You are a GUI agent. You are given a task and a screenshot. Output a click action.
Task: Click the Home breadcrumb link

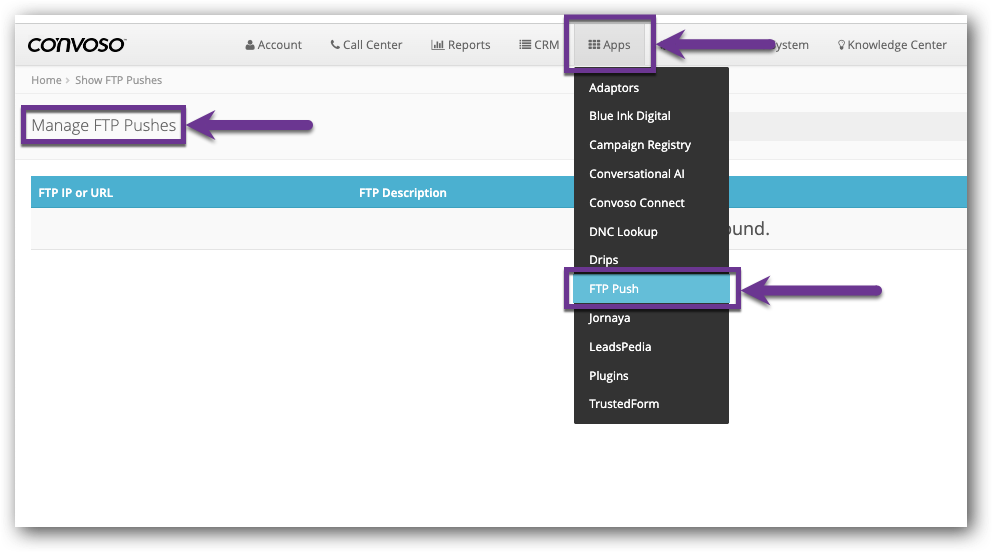pyautogui.click(x=46, y=80)
